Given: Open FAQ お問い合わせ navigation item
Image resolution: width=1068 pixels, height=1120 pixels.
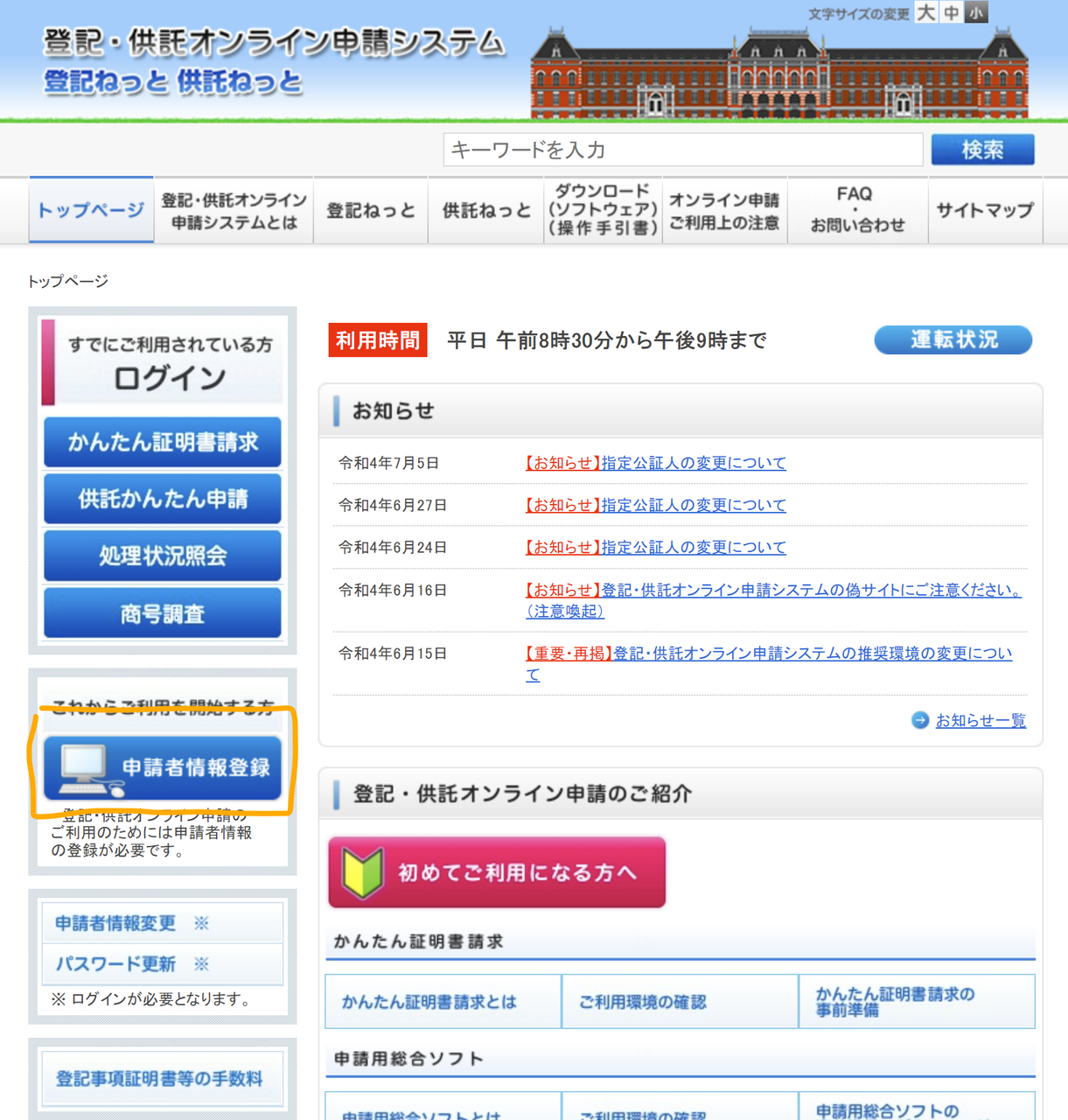Looking at the screenshot, I should 856,210.
